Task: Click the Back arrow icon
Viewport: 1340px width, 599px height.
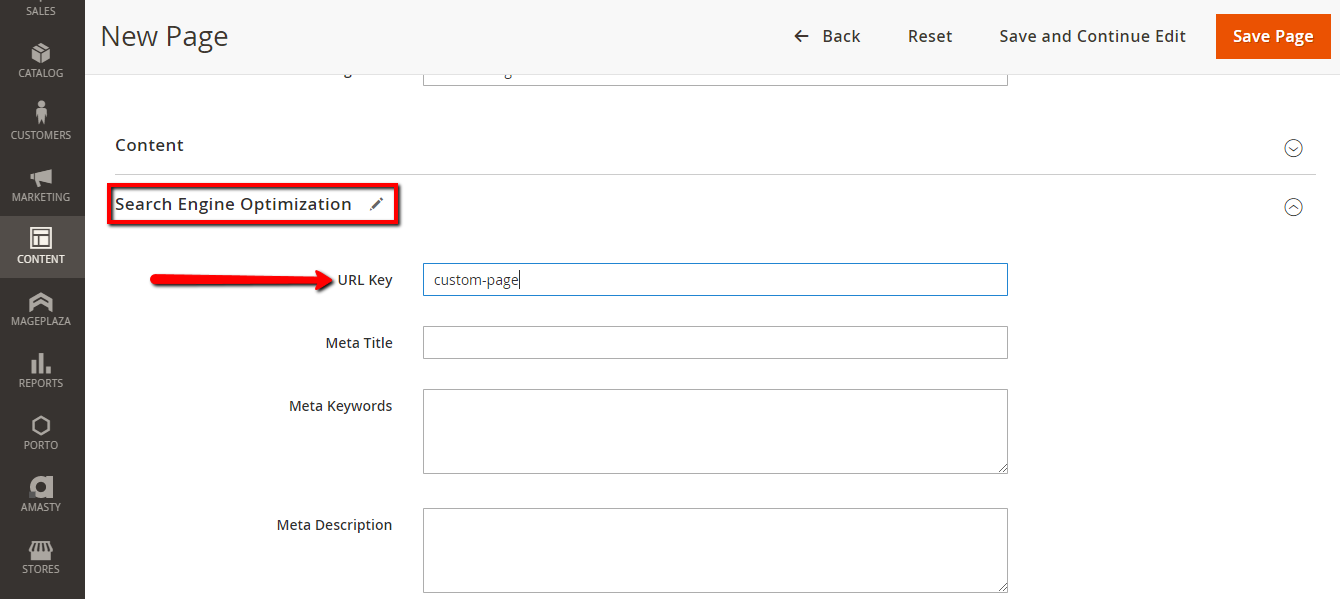Action: tap(801, 36)
